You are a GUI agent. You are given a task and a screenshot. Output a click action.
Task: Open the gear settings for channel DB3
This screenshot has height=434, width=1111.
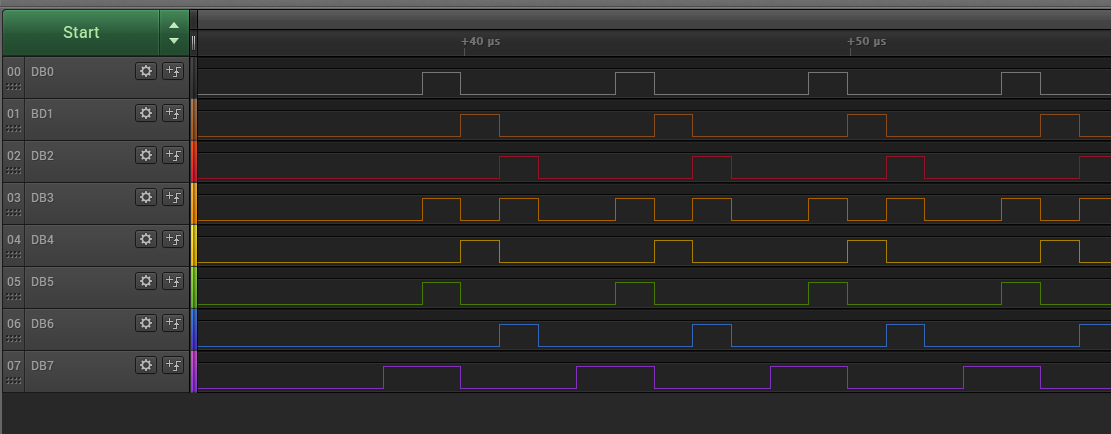(146, 197)
